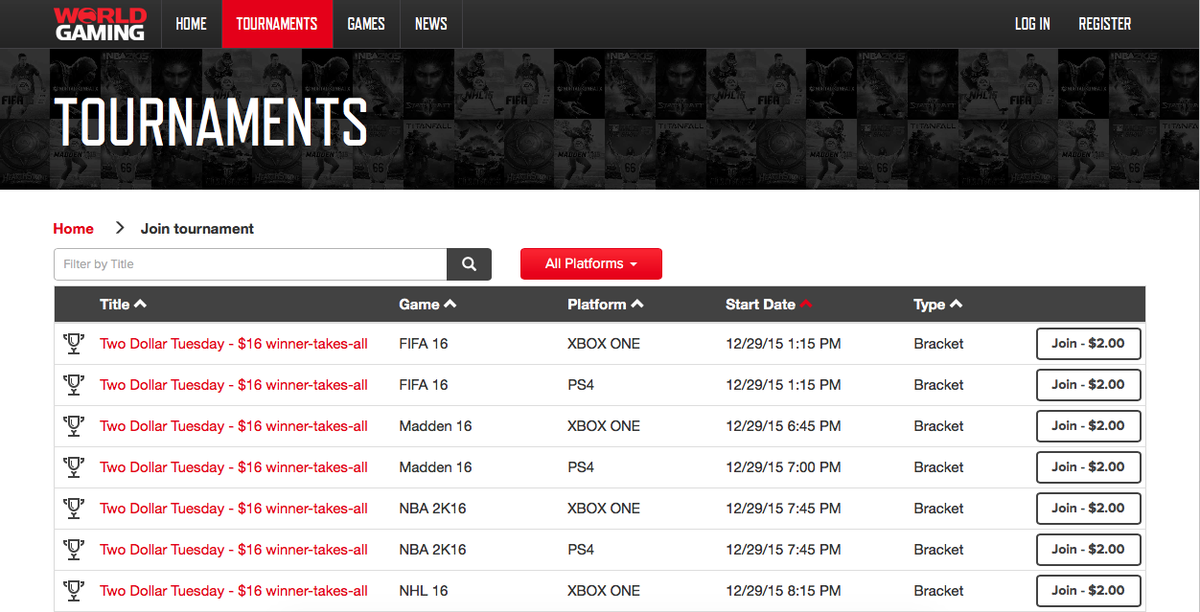Open Two Dollar Tuesday link for NBA 2K16 PS4
Image resolution: width=1200 pixels, height=612 pixels.
234,549
